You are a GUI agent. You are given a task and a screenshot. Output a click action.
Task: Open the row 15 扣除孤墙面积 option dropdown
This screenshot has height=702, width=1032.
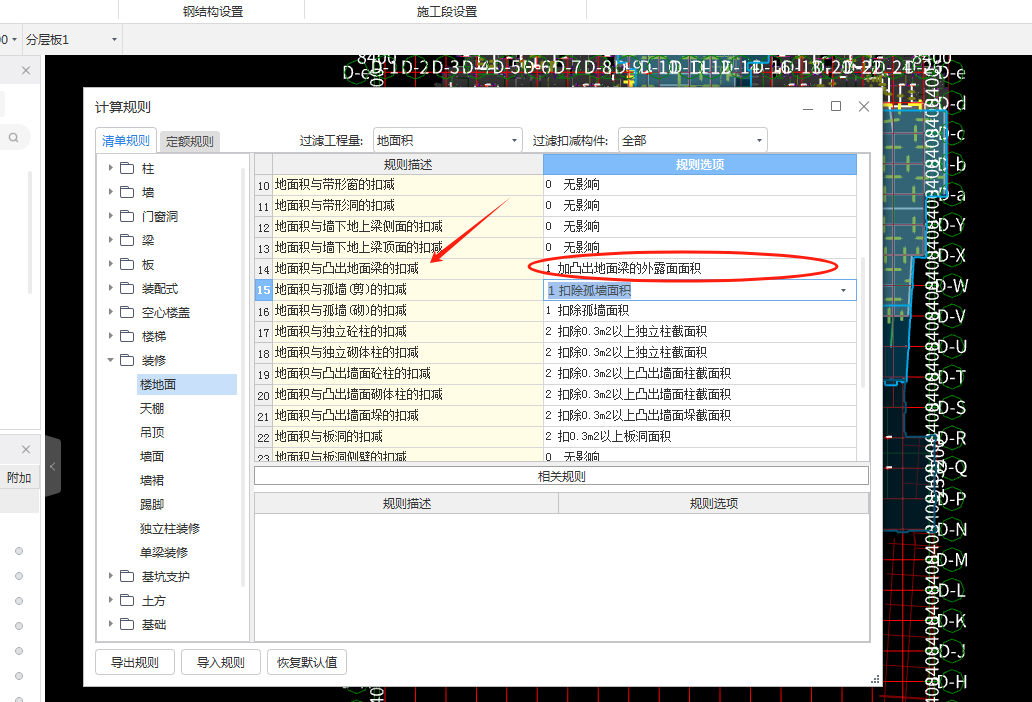pos(843,290)
